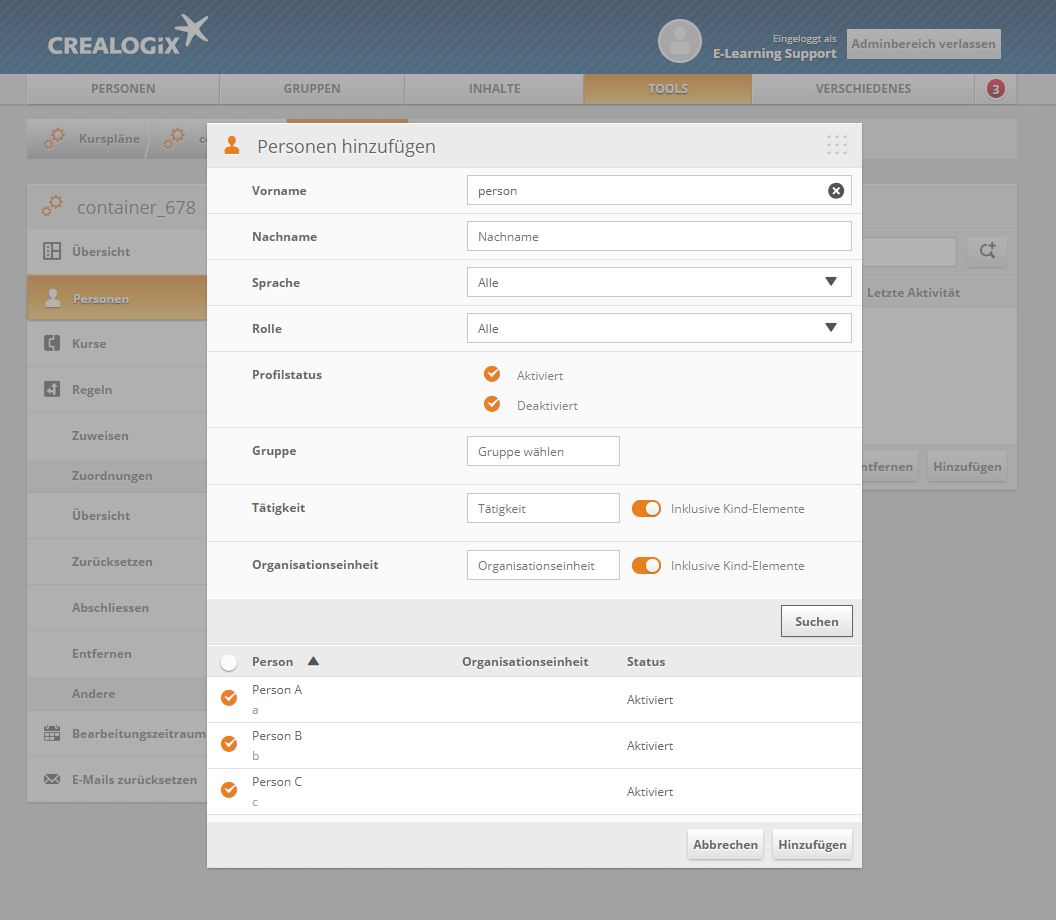Click the user avatar icon in header

[x=679, y=41]
